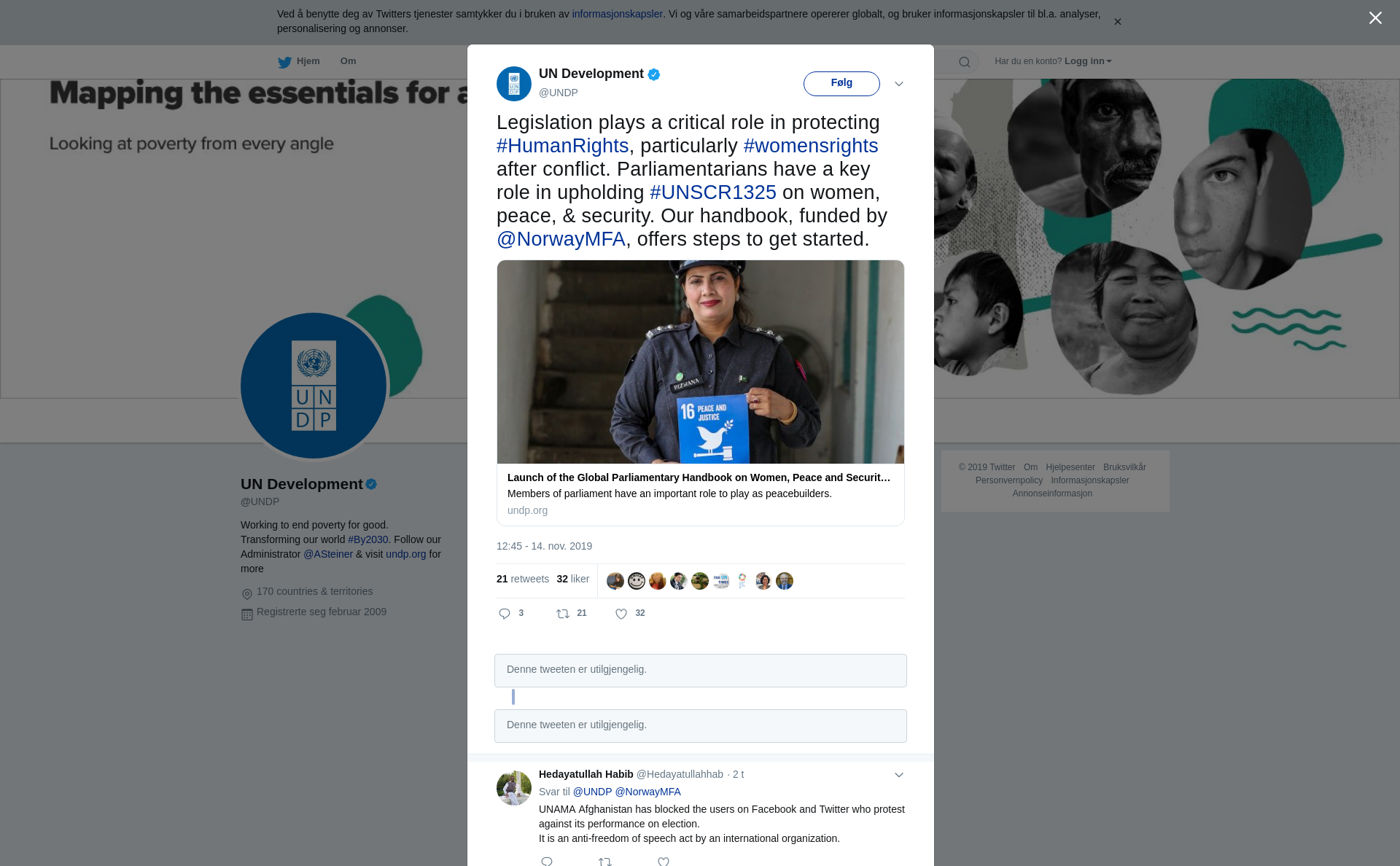Screen dimensions: 1400x866
Task: View the 21 retweets list
Action: 523,580
